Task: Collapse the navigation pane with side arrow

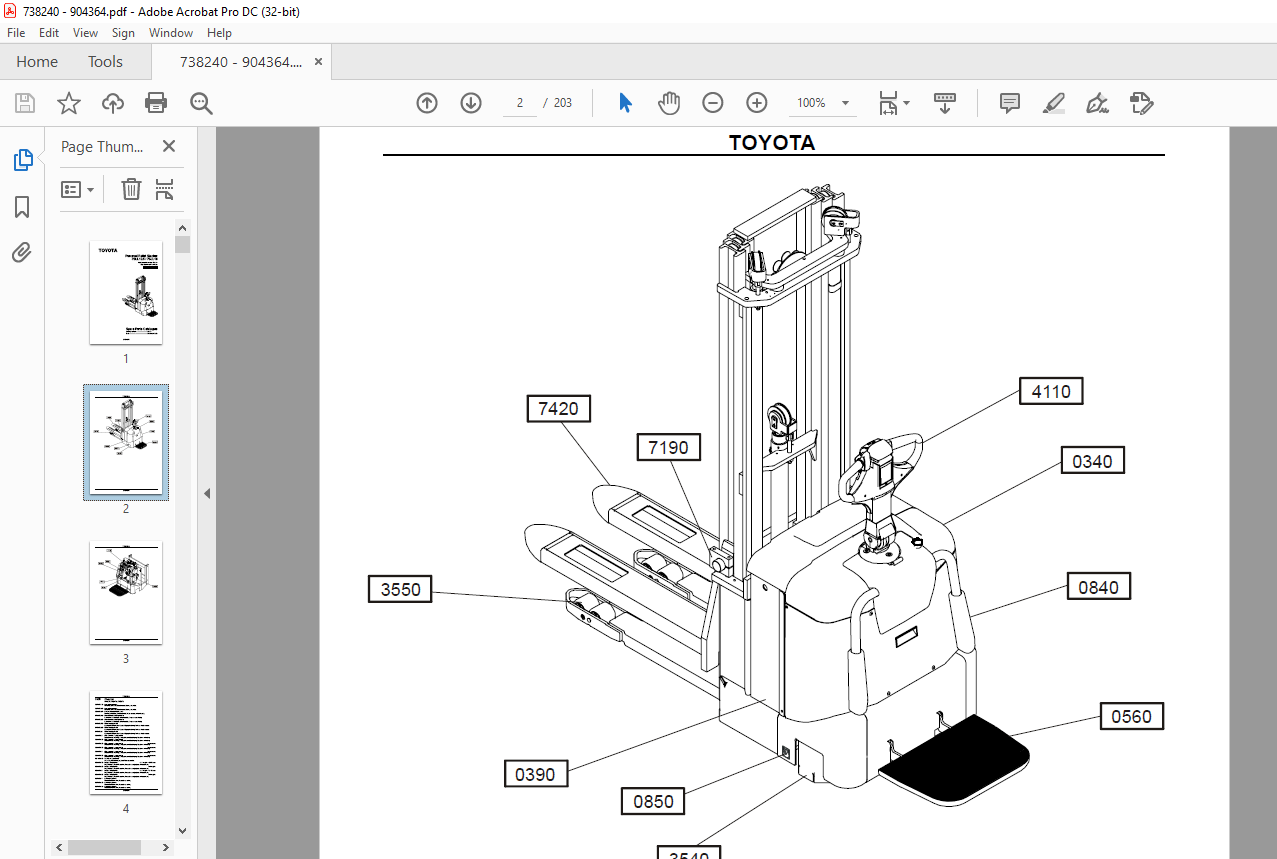Action: click(x=207, y=493)
